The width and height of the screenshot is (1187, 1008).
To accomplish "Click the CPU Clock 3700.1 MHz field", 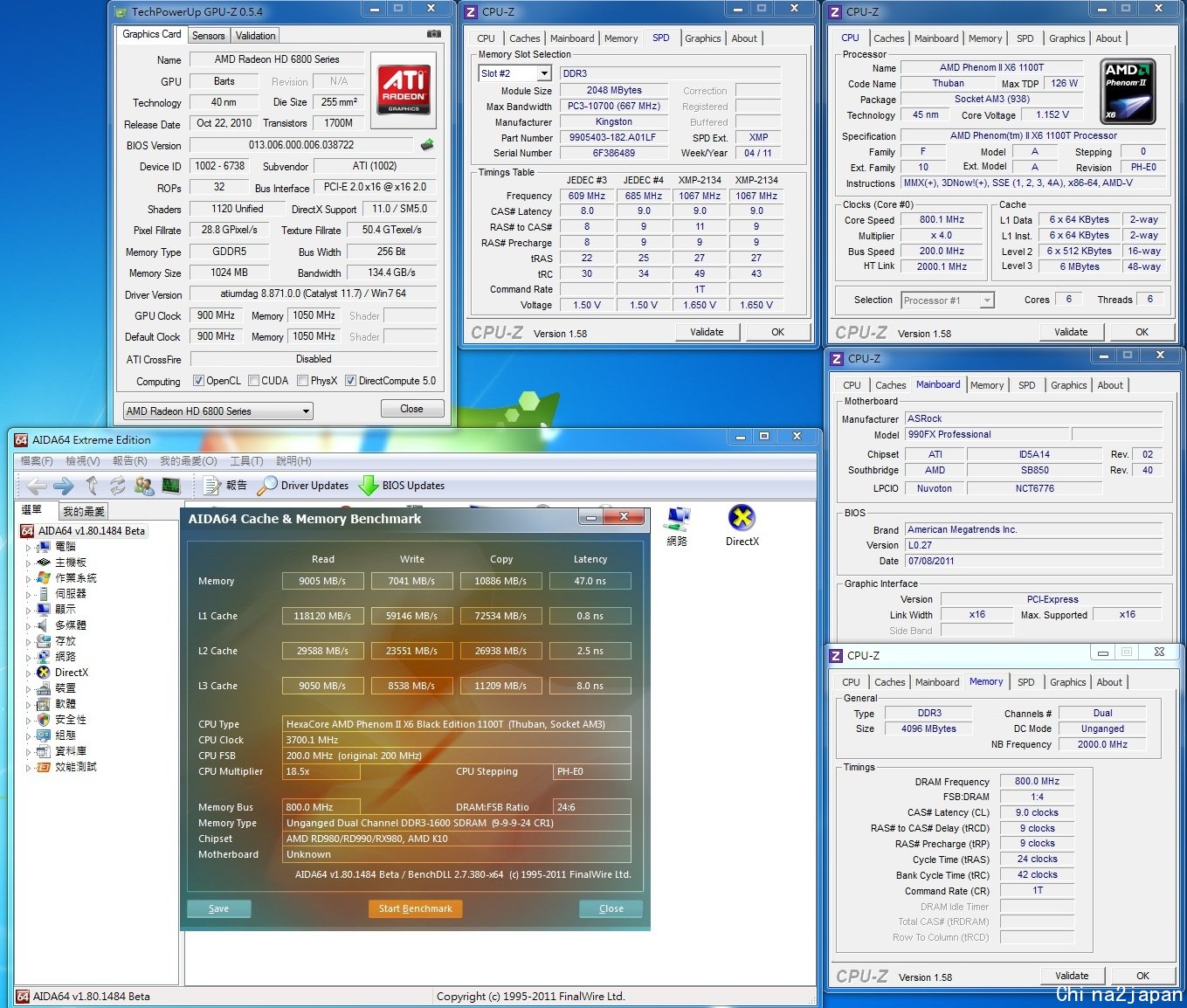I will pos(458,740).
